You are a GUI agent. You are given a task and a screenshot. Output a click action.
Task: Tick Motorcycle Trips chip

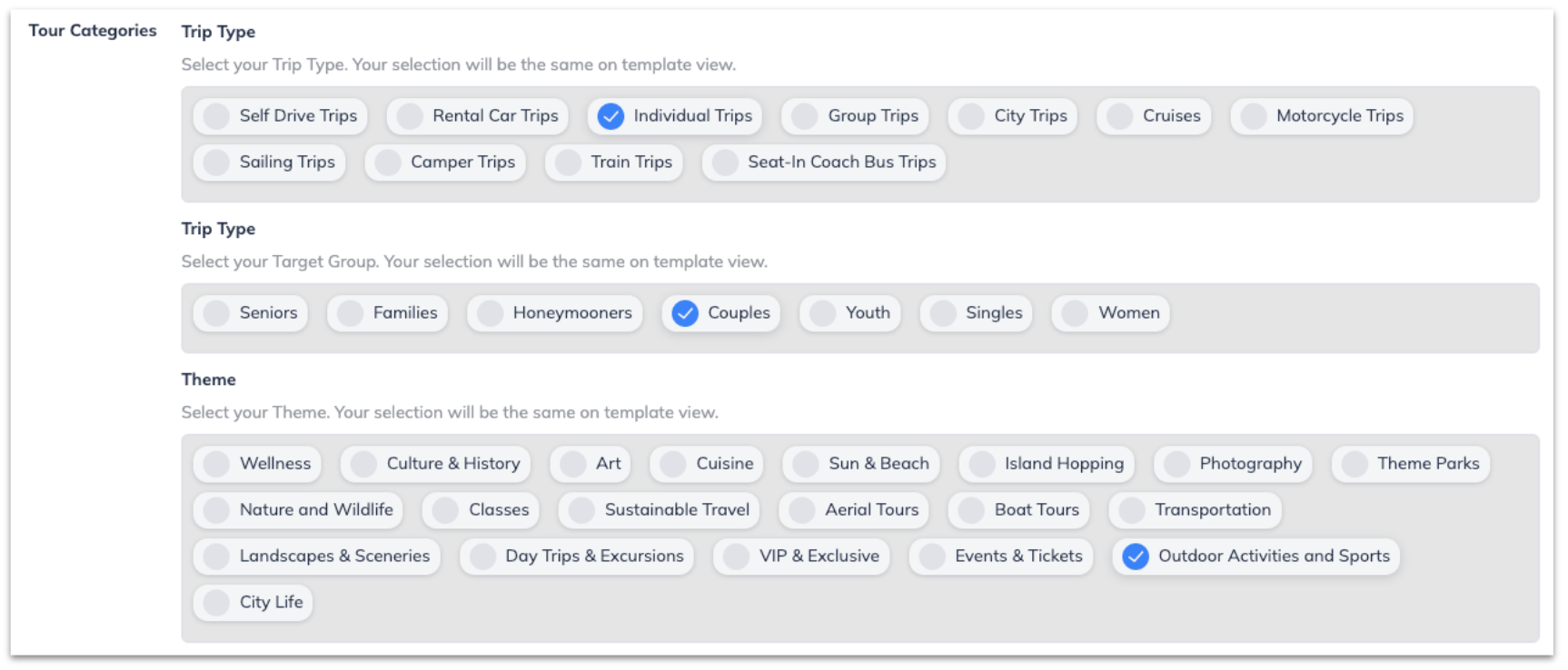point(1322,116)
